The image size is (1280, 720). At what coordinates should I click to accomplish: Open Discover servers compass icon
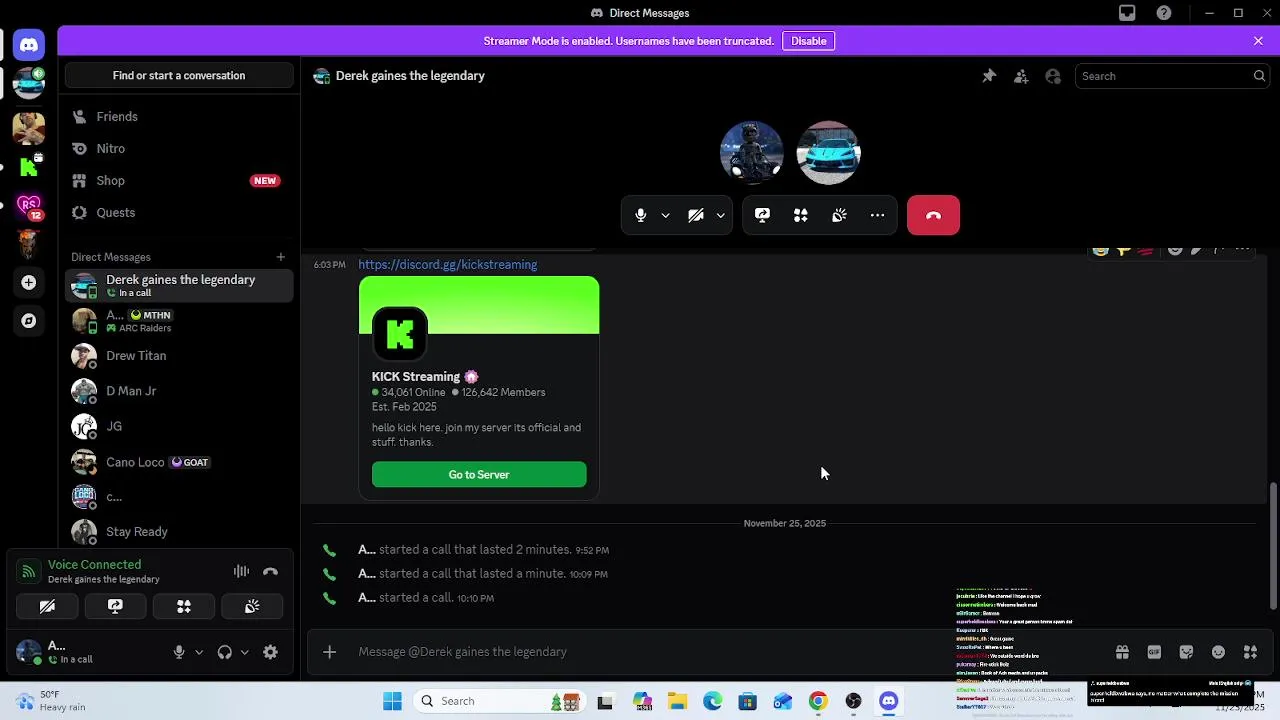[x=29, y=321]
